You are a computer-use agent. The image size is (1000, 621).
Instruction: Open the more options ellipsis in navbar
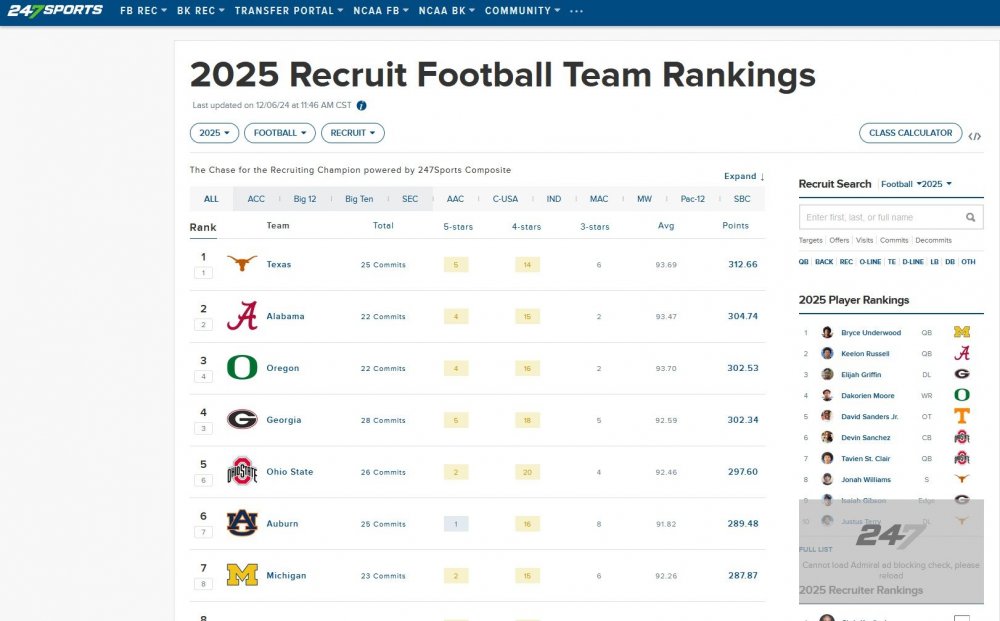576,11
